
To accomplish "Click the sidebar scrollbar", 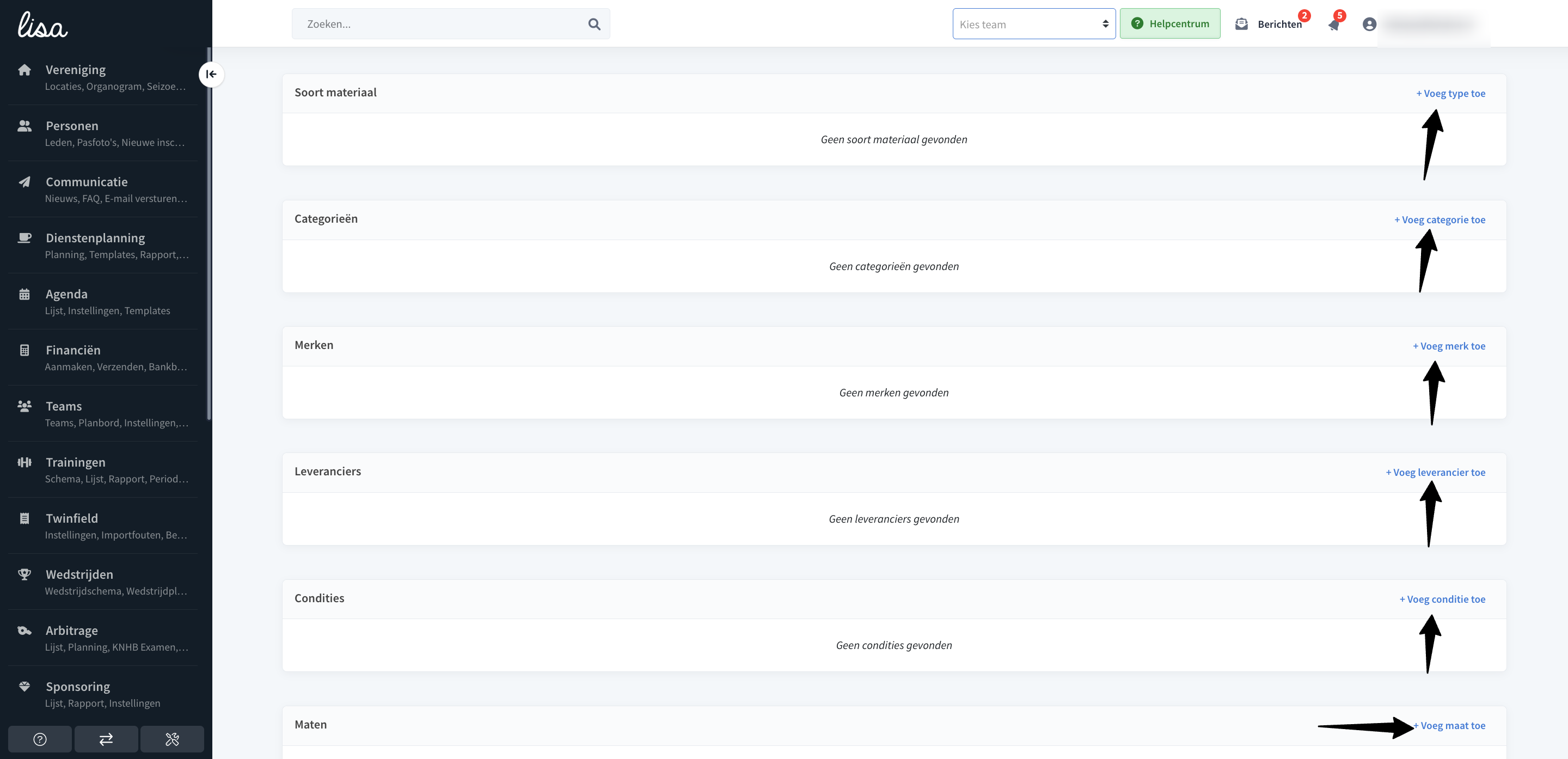I will pyautogui.click(x=209, y=233).
